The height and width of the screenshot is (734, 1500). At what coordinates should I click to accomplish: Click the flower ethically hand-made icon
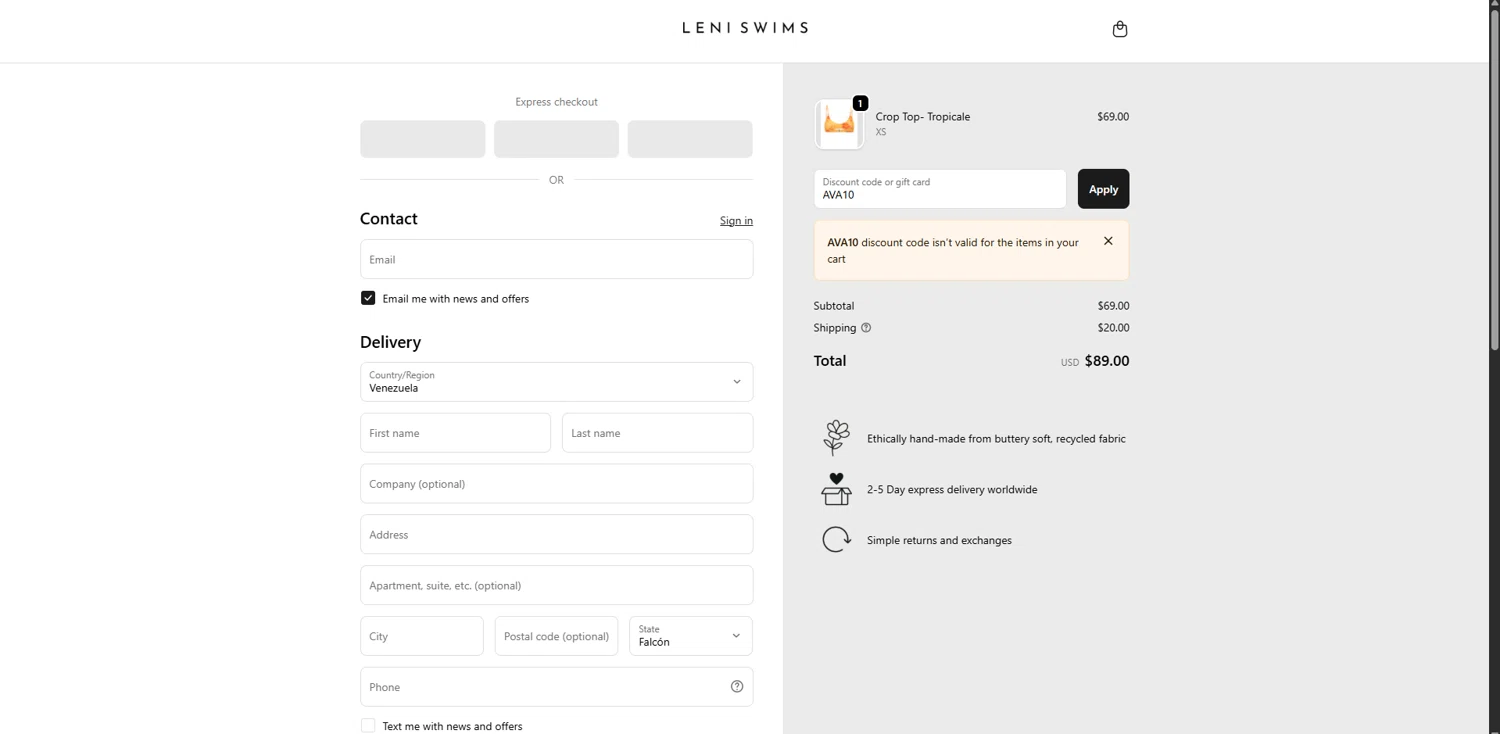[x=836, y=438]
